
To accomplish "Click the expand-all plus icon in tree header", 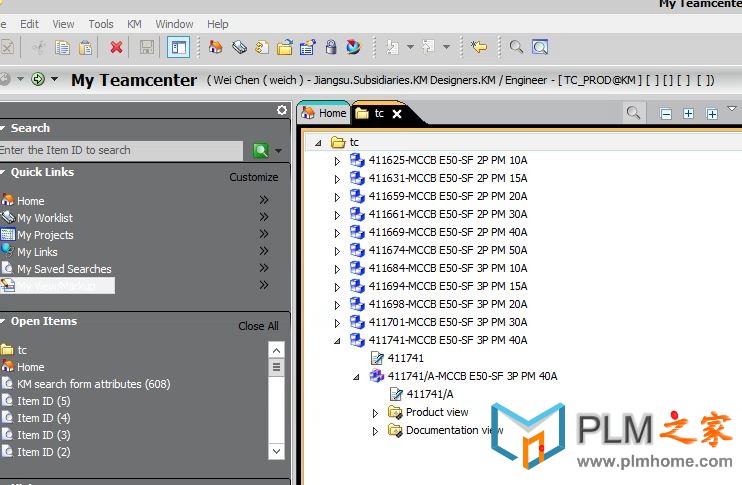I will coord(712,114).
